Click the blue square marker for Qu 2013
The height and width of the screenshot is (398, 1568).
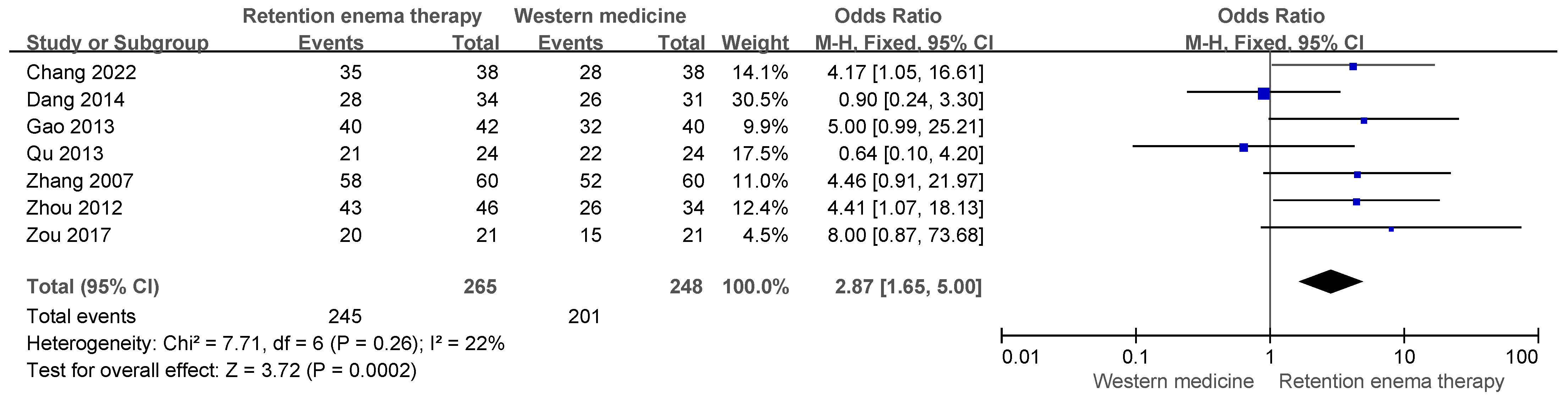tap(1244, 147)
